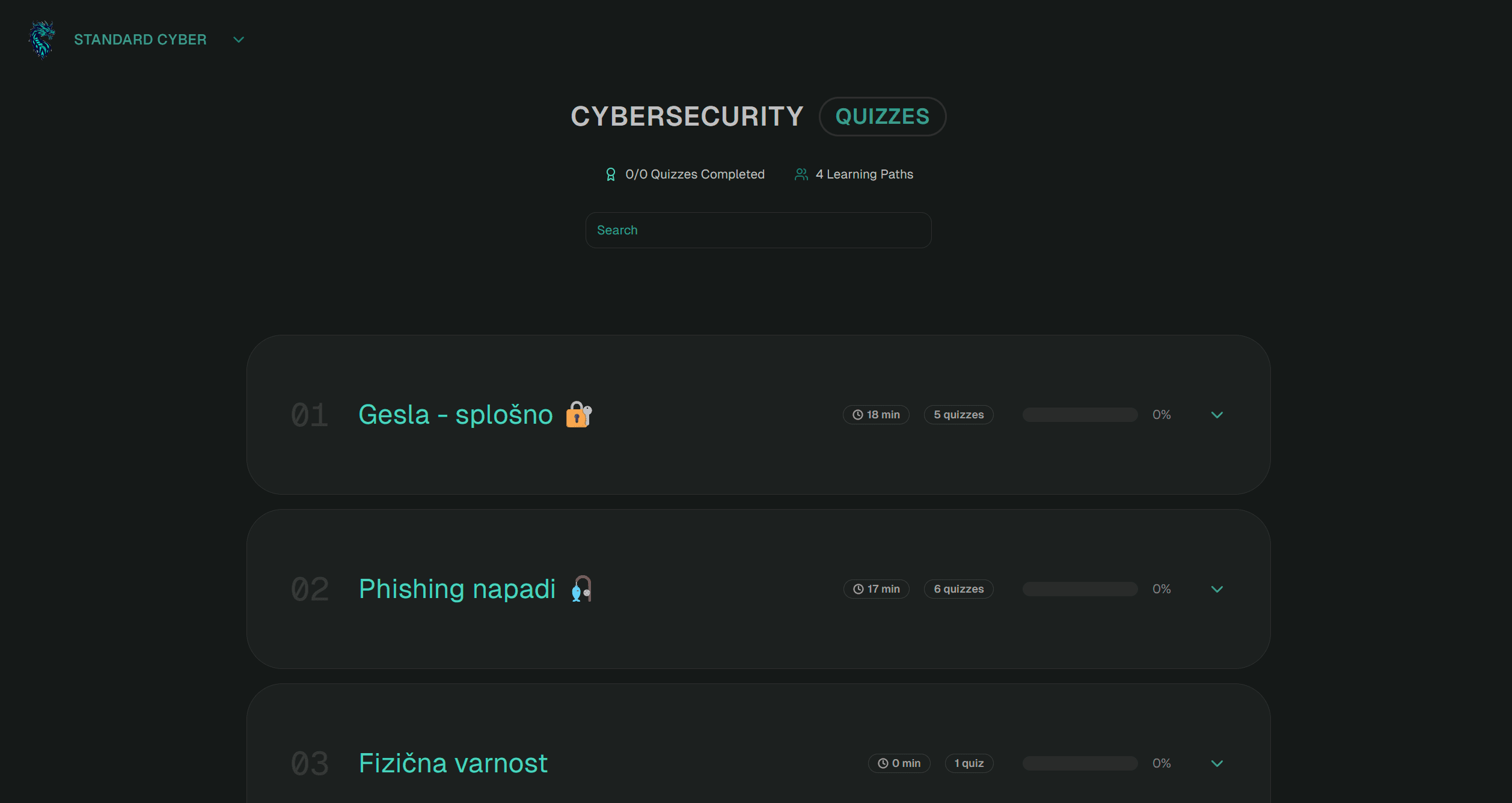Expand the Gesla - splošno learning path
The image size is (1512, 803).
coord(1217,415)
